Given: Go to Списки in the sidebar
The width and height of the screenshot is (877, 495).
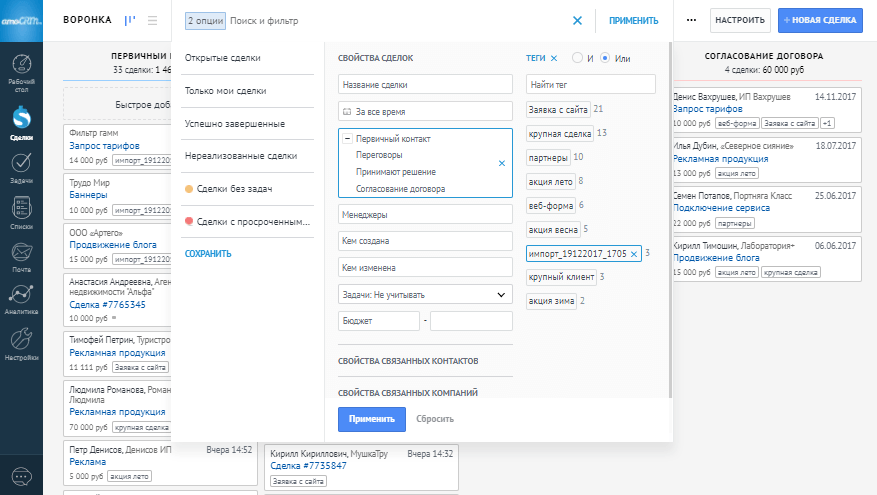Looking at the screenshot, I should coord(21,212).
